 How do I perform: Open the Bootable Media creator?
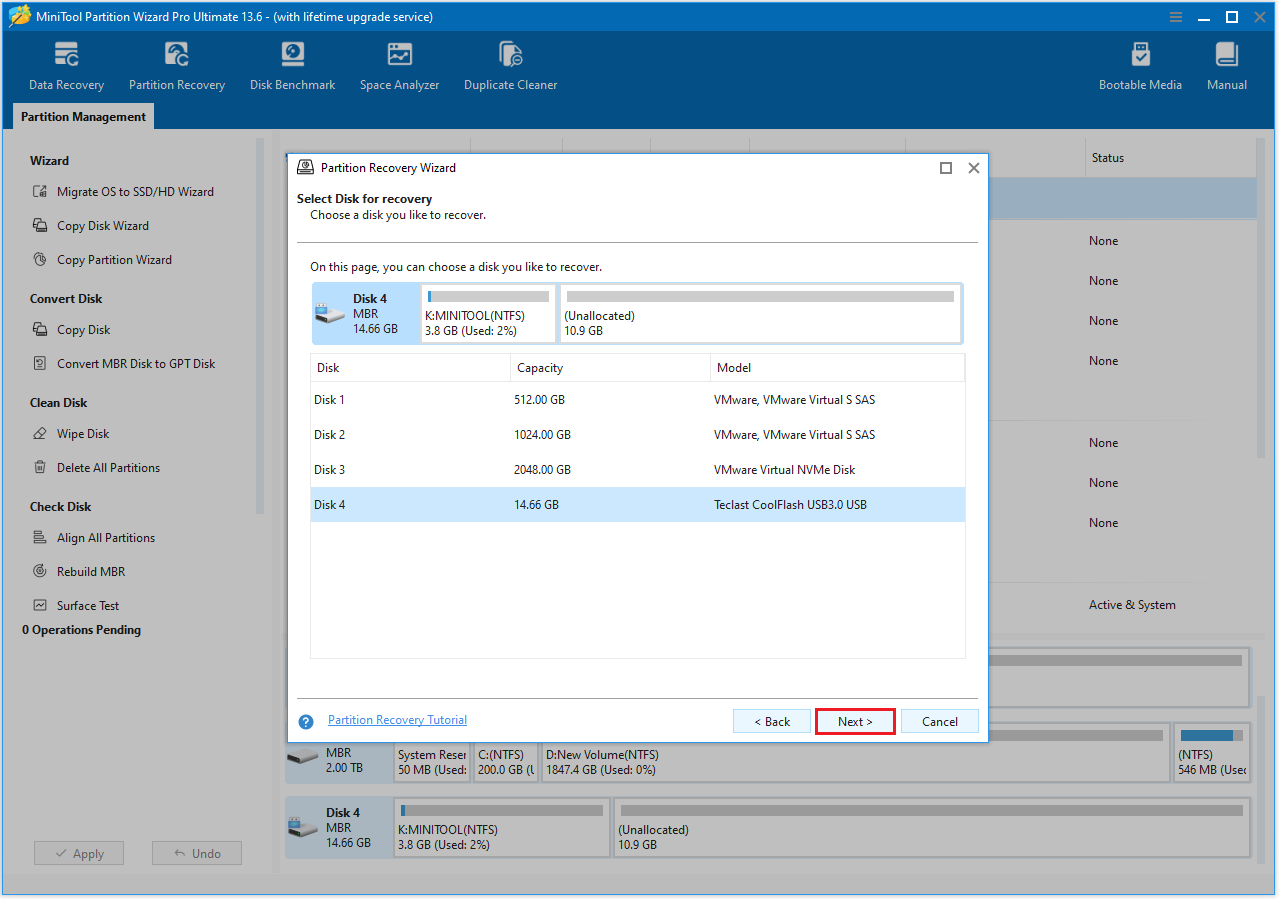1140,66
